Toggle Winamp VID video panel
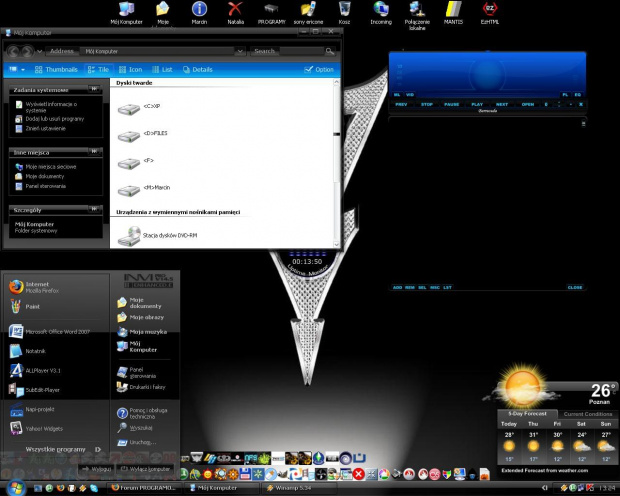This screenshot has height=496, width=620. (410, 95)
